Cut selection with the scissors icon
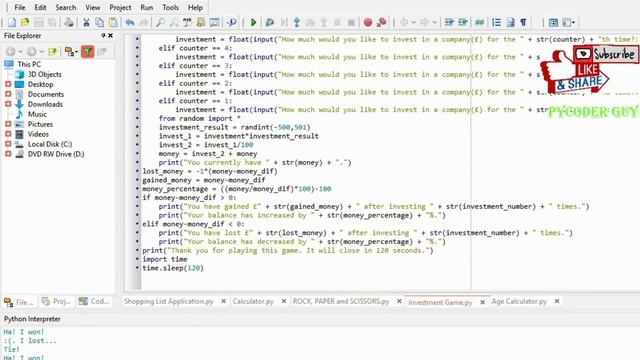 pyautogui.click(x=86, y=22)
